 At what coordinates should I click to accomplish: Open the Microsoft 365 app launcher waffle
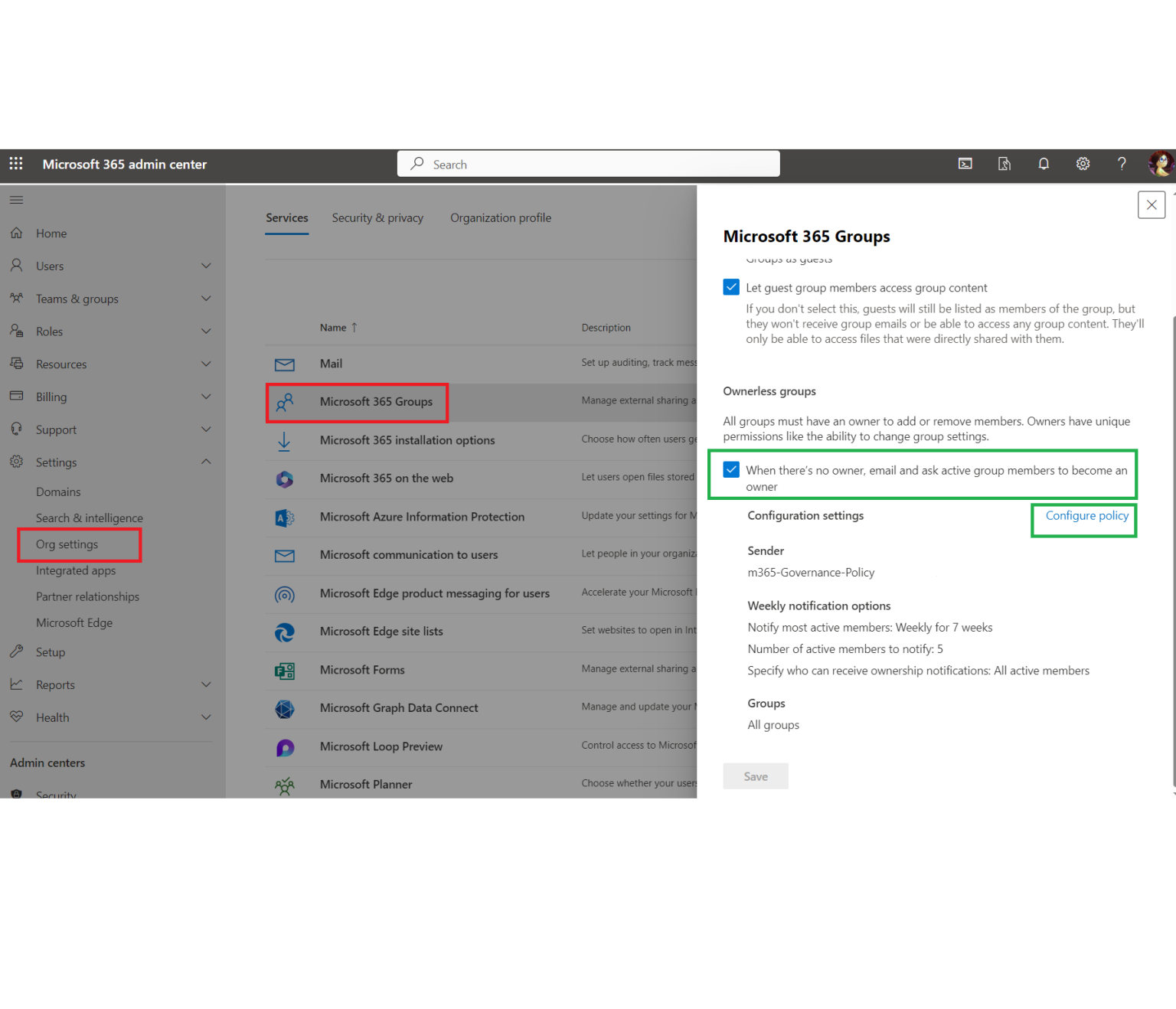15,164
